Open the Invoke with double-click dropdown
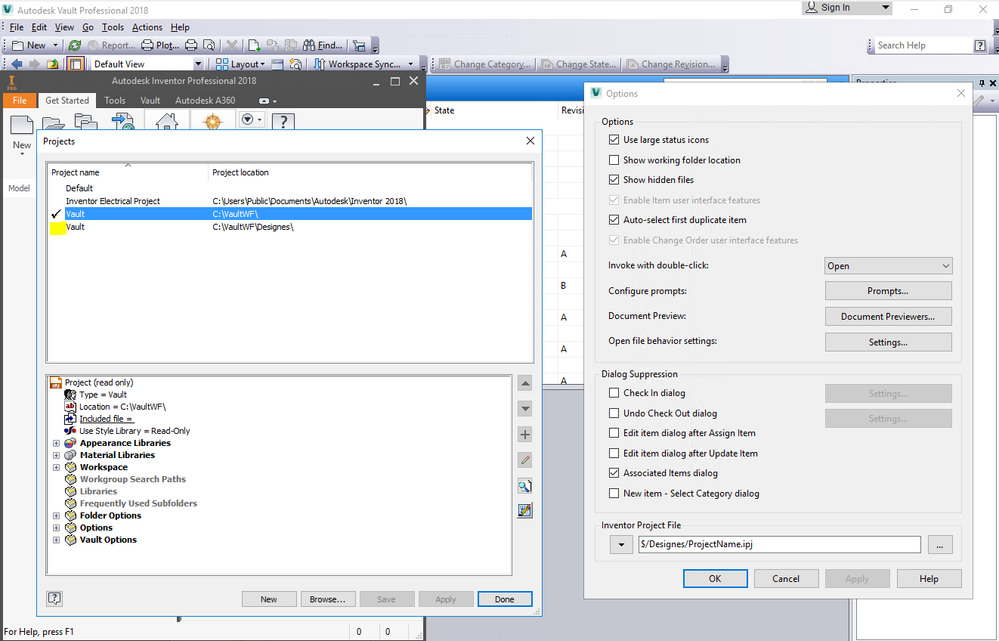999x641 pixels. coord(888,266)
